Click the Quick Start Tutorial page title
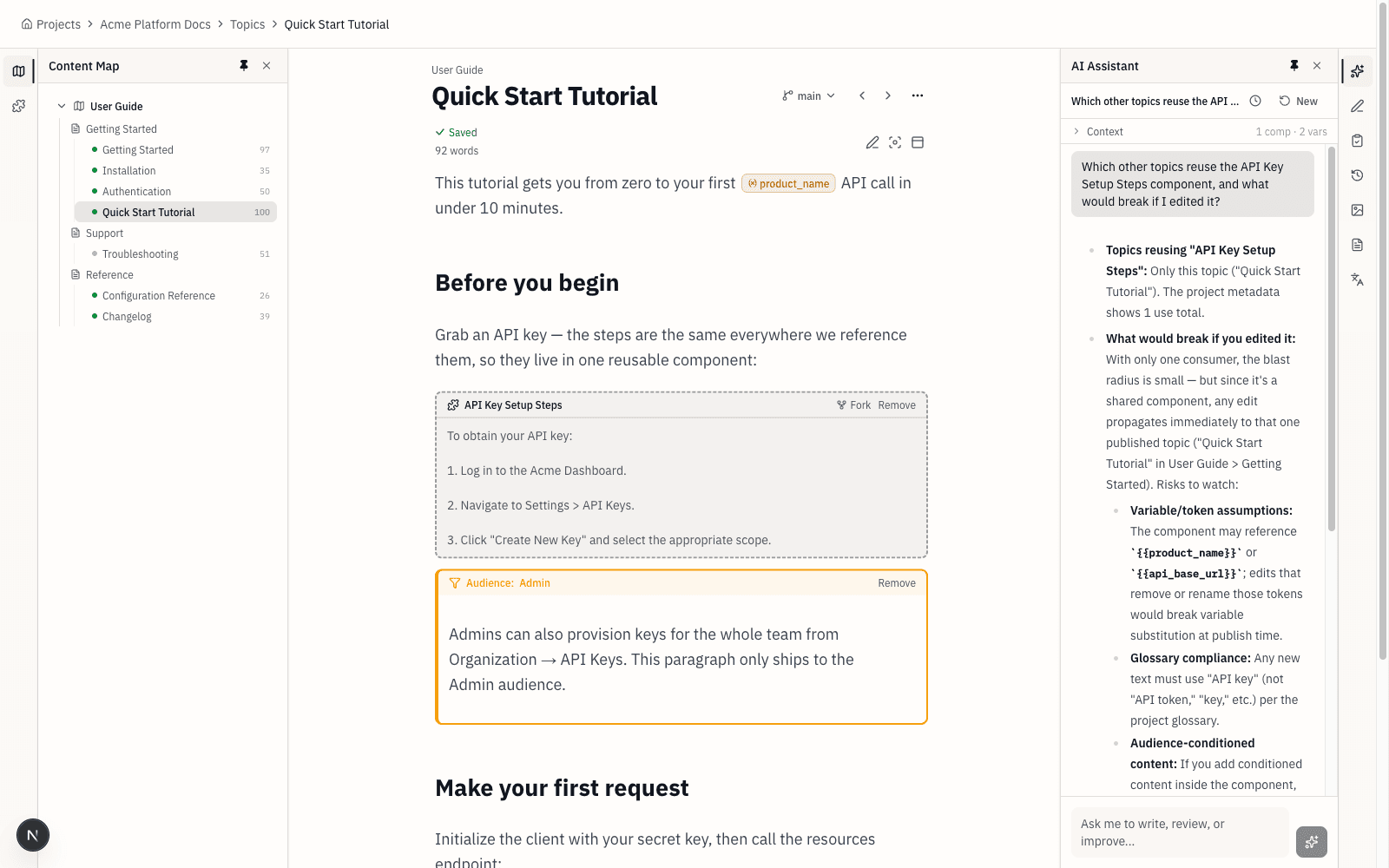The width and height of the screenshot is (1389, 868). click(x=544, y=96)
